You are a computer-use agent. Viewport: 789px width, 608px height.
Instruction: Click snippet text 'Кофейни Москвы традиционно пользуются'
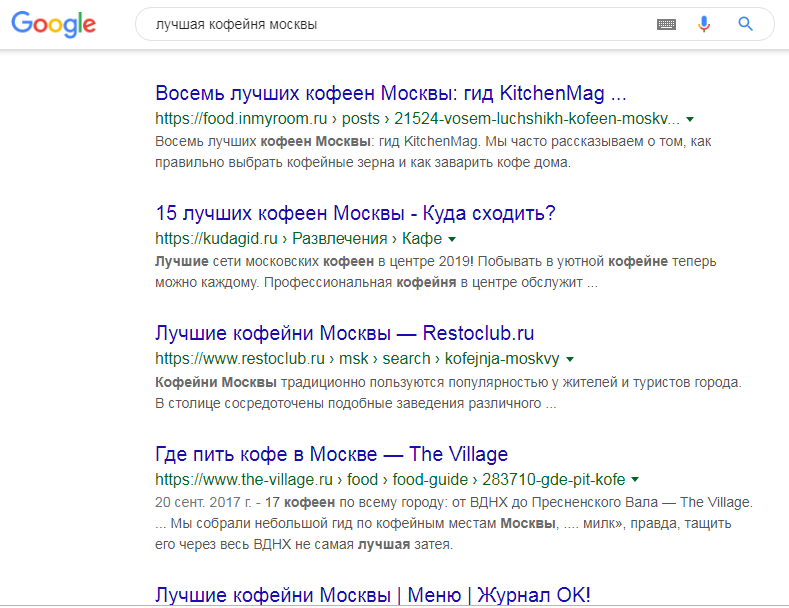pyautogui.click(x=299, y=383)
